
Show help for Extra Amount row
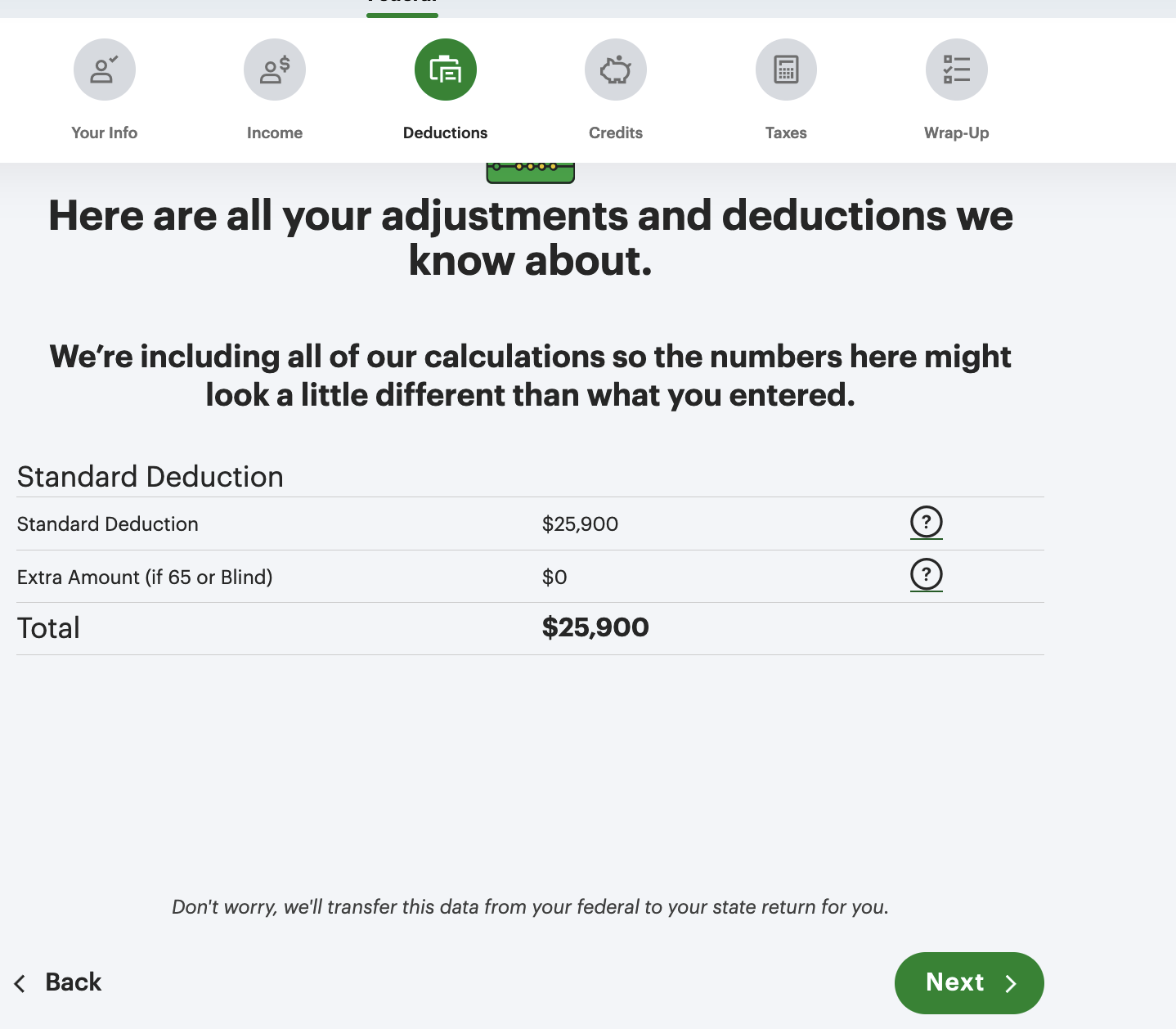(927, 574)
